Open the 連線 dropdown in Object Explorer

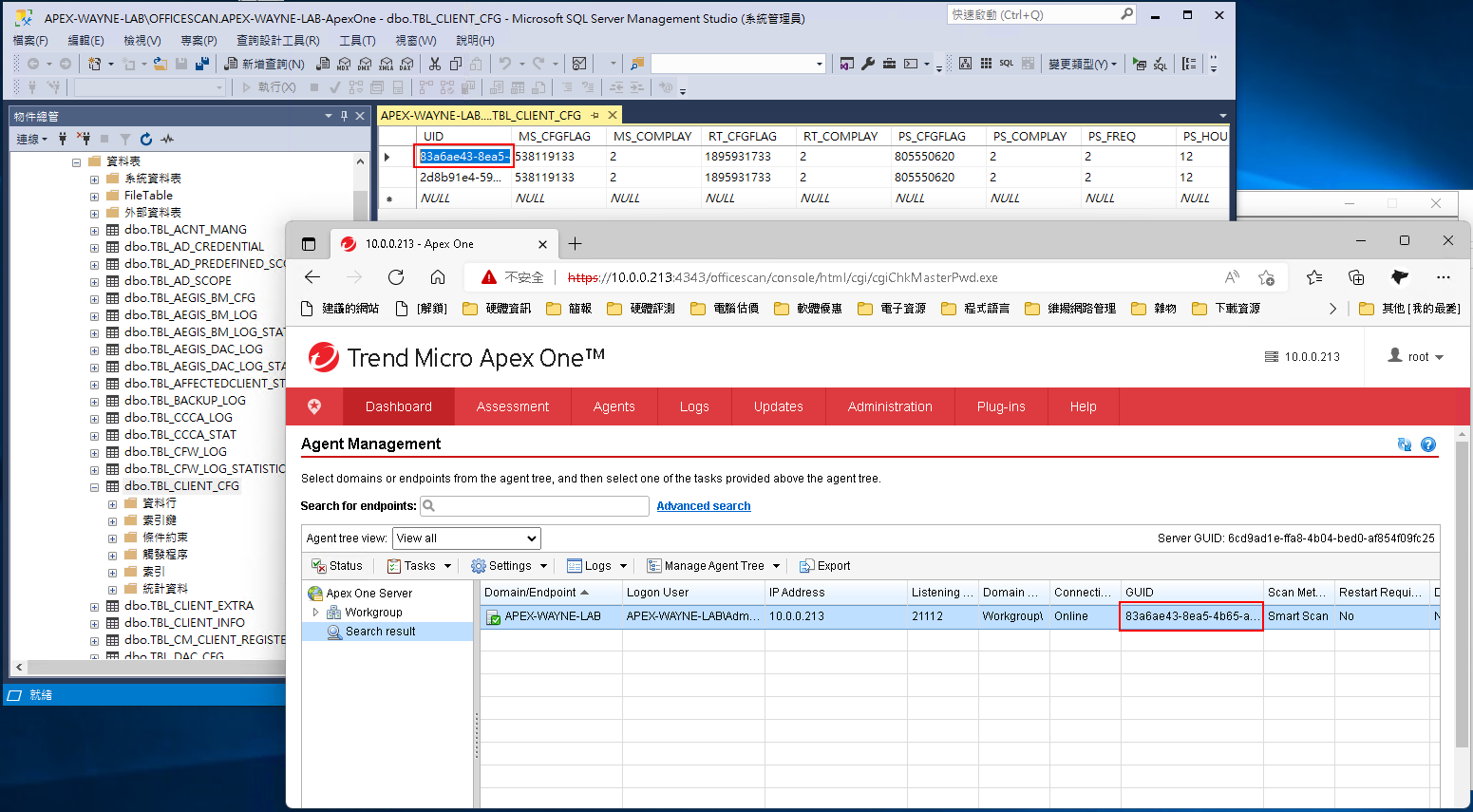pyautogui.click(x=31, y=139)
